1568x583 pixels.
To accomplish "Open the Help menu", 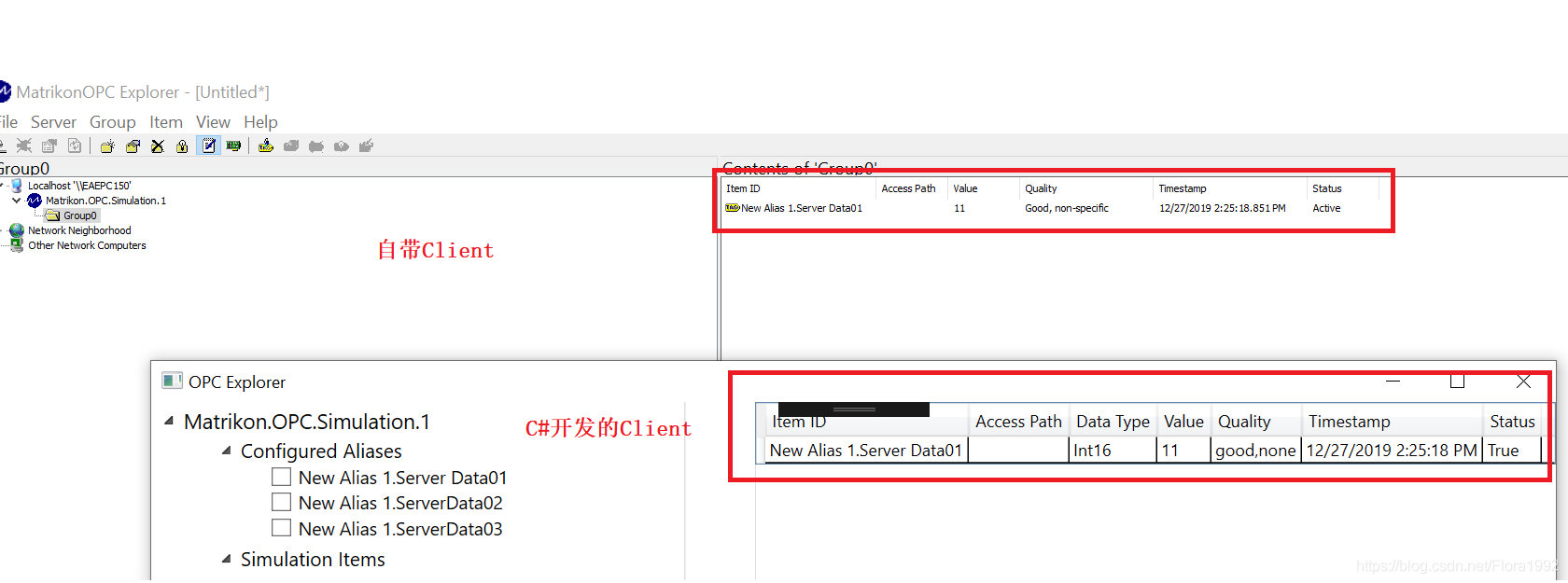I will pos(260,122).
